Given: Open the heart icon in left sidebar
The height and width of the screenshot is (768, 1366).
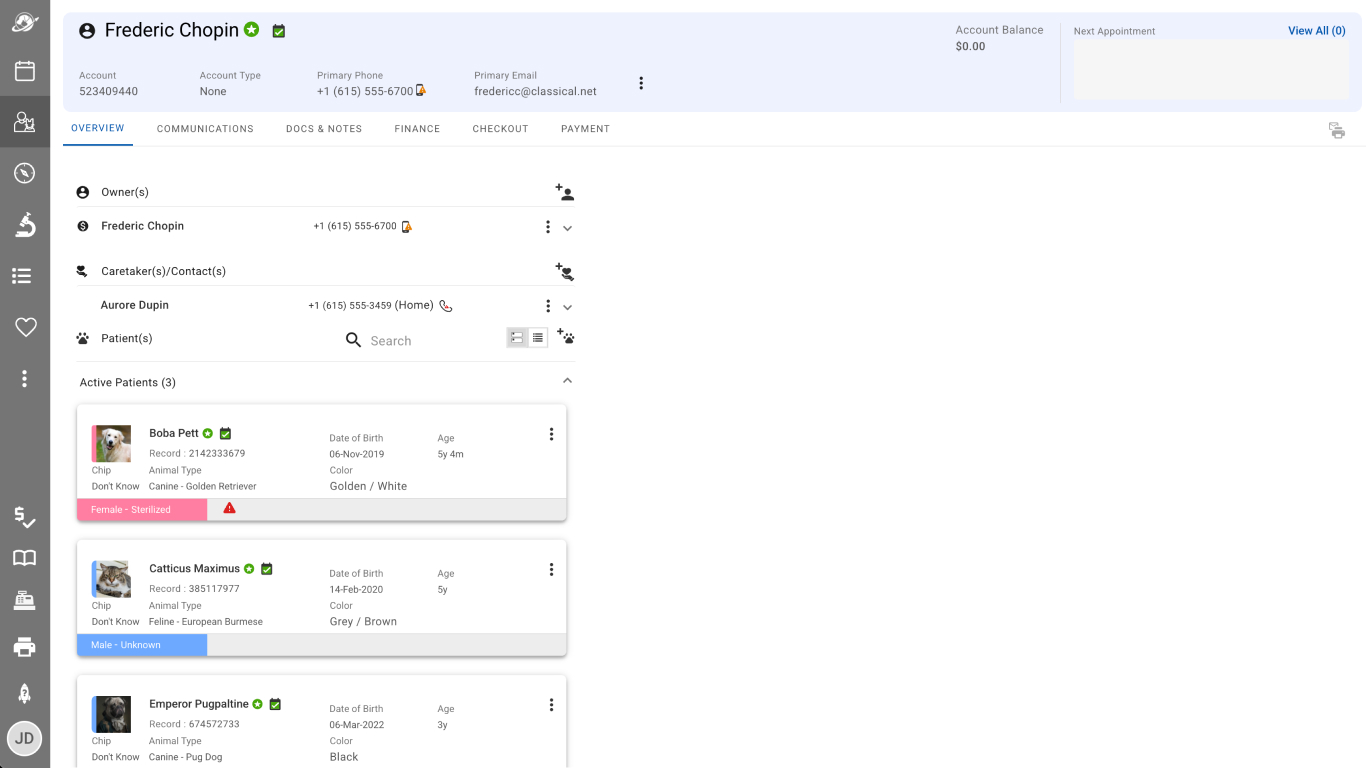Looking at the screenshot, I should 25,327.
